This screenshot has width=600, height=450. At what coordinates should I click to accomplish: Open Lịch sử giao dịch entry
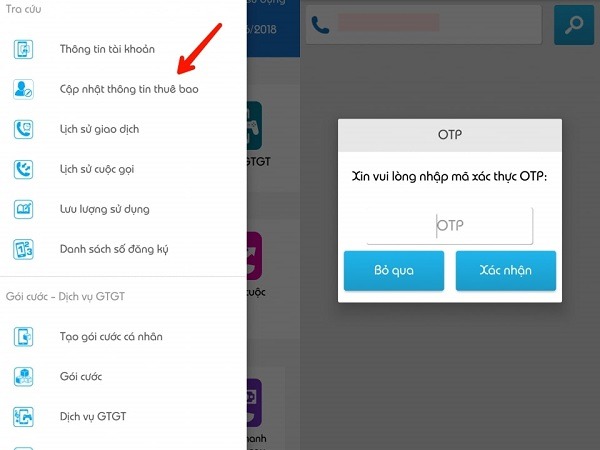[x=123, y=129]
